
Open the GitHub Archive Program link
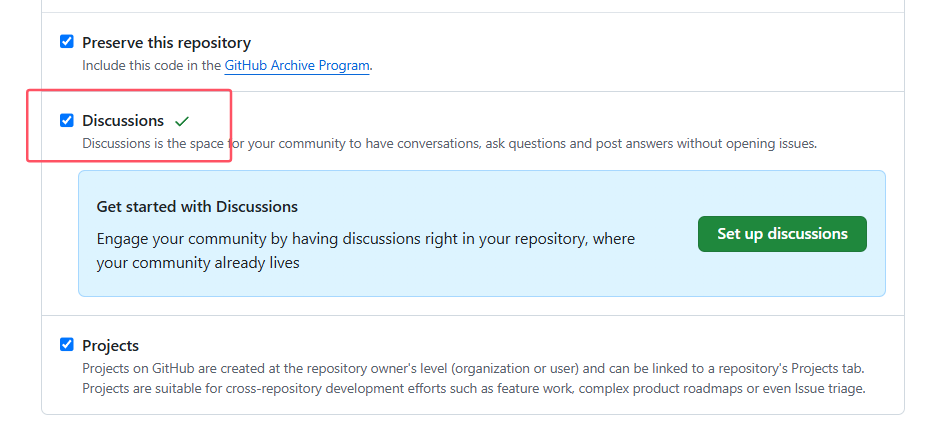[297, 65]
